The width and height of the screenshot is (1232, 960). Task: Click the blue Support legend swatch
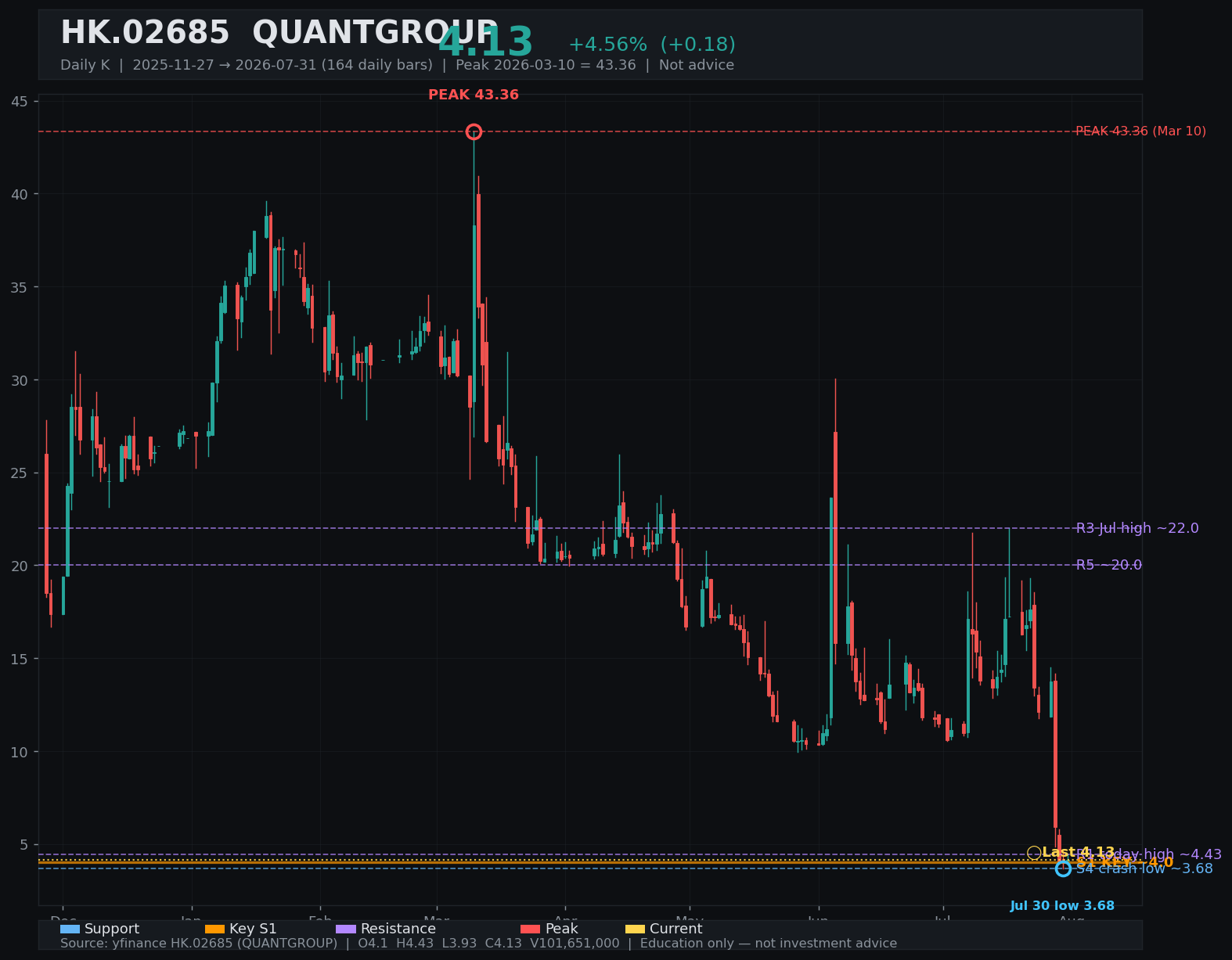[70, 929]
